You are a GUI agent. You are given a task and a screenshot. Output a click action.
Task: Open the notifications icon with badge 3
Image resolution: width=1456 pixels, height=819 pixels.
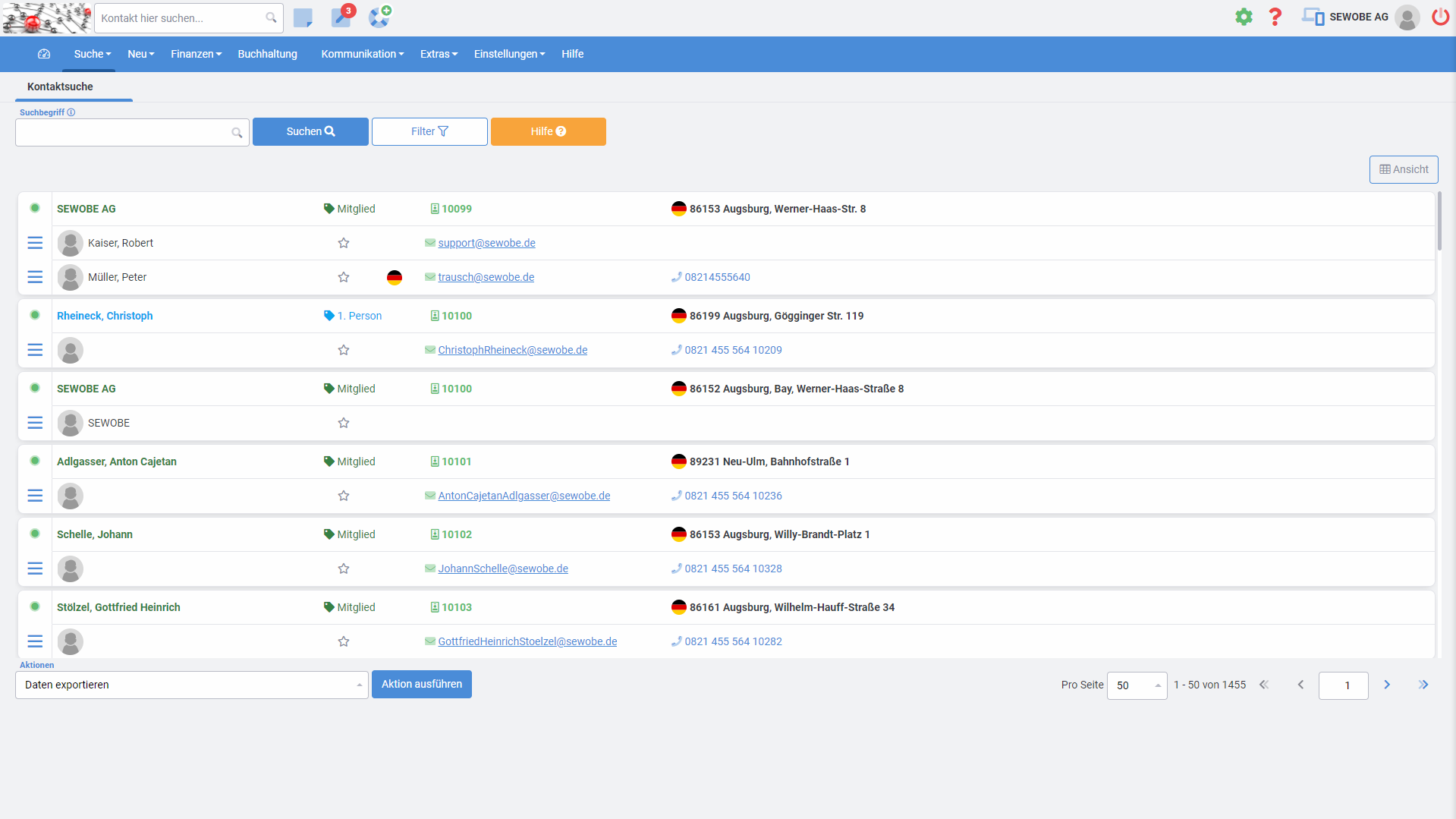coord(341,17)
